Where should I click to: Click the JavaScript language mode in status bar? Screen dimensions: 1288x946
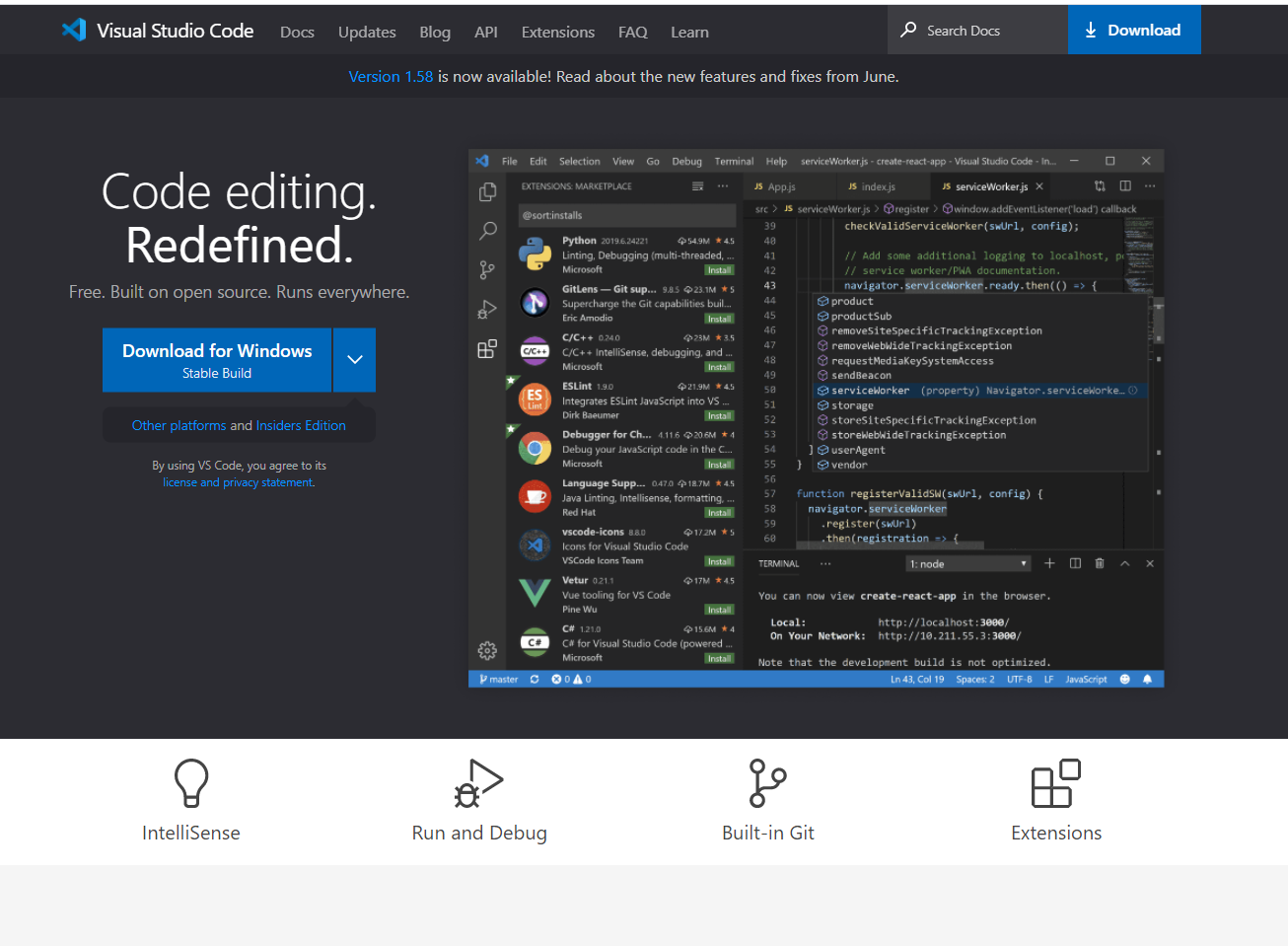[1086, 680]
